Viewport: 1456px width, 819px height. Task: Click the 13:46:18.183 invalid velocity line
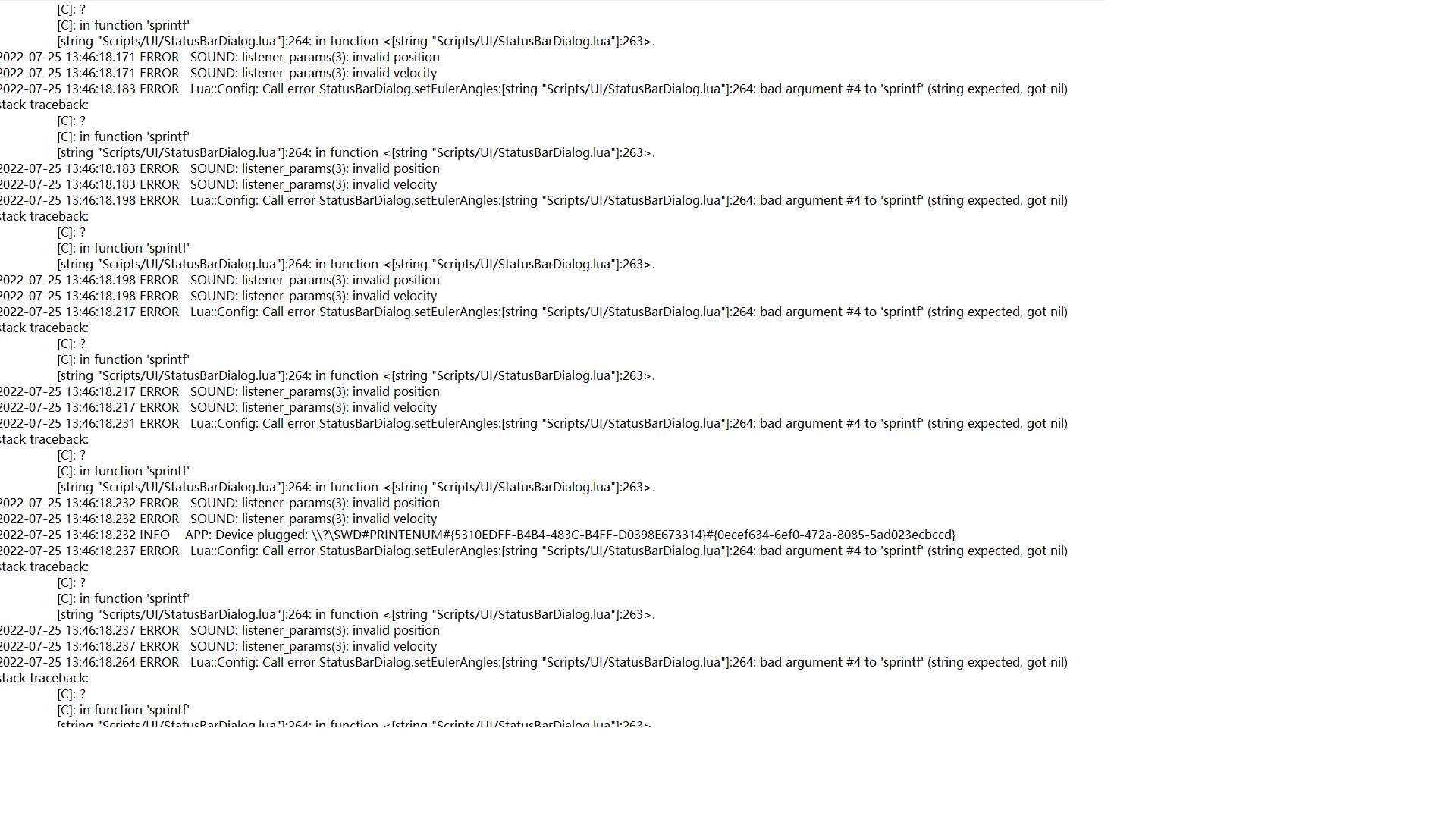(218, 184)
